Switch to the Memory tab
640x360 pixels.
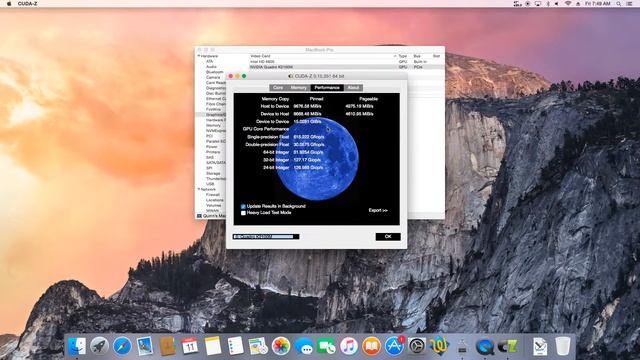click(x=298, y=88)
